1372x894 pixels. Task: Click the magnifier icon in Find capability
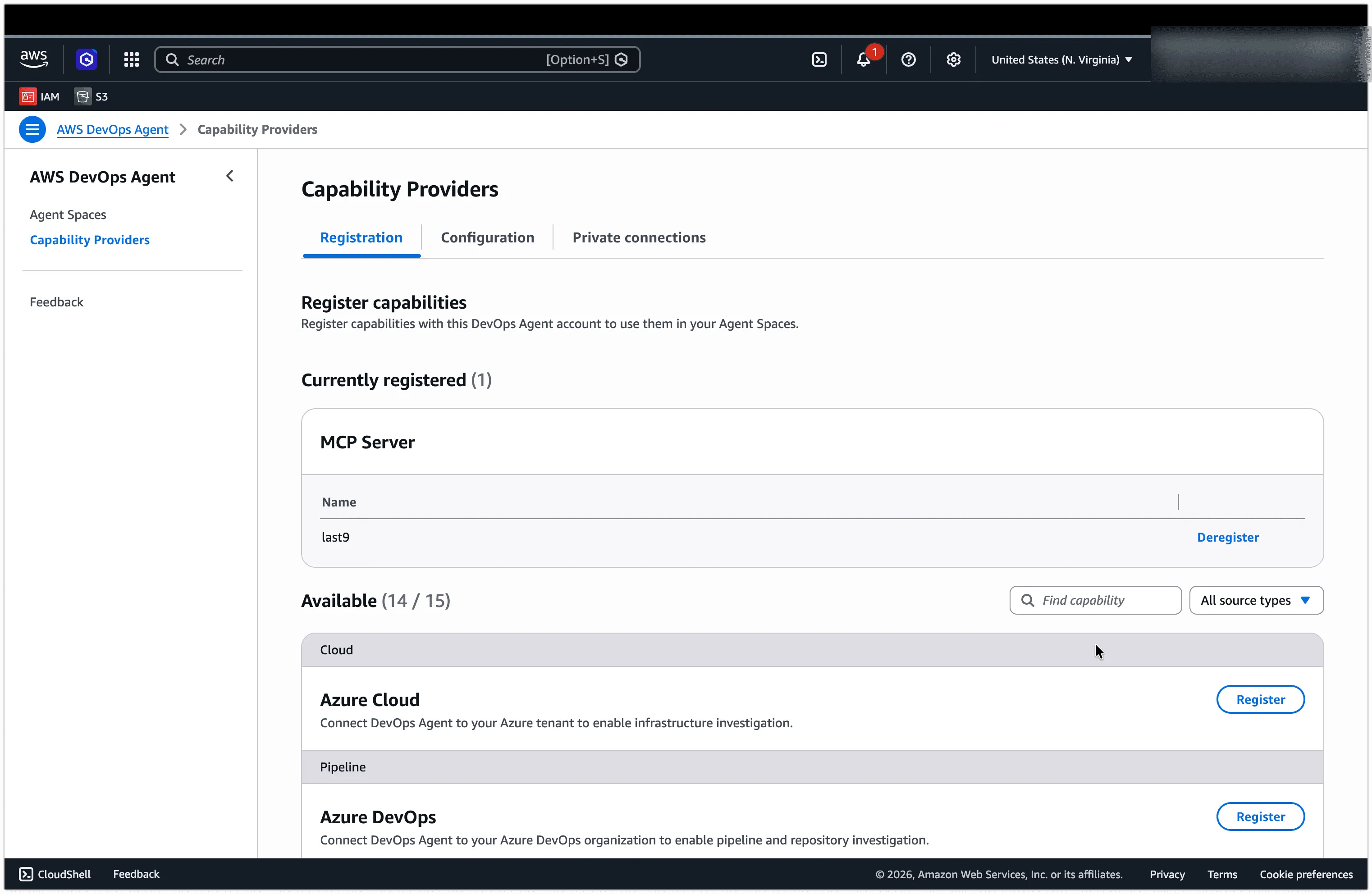[x=1027, y=600]
